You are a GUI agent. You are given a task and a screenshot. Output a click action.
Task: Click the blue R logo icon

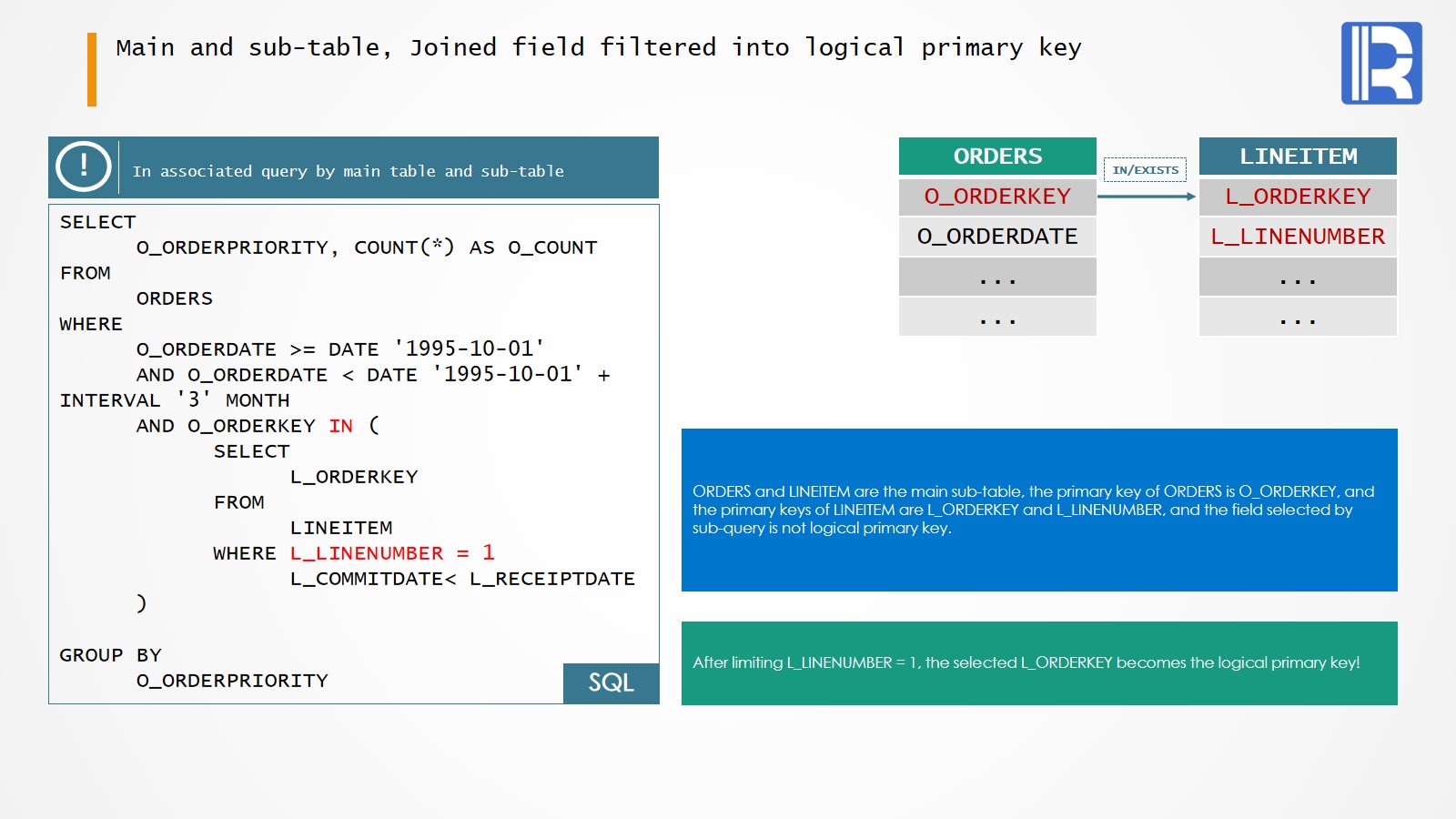pos(1380,63)
